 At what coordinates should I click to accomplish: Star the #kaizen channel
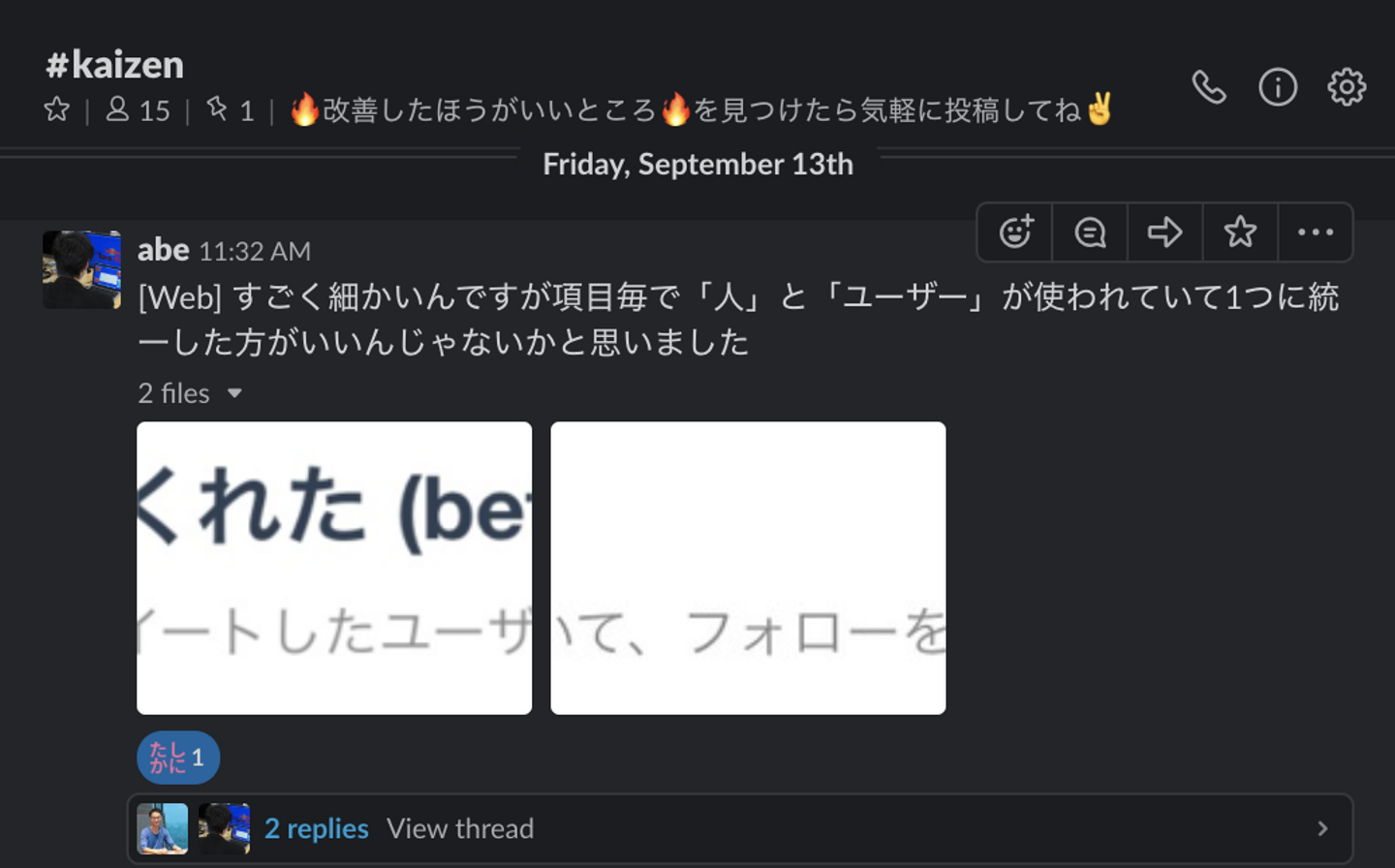57,109
